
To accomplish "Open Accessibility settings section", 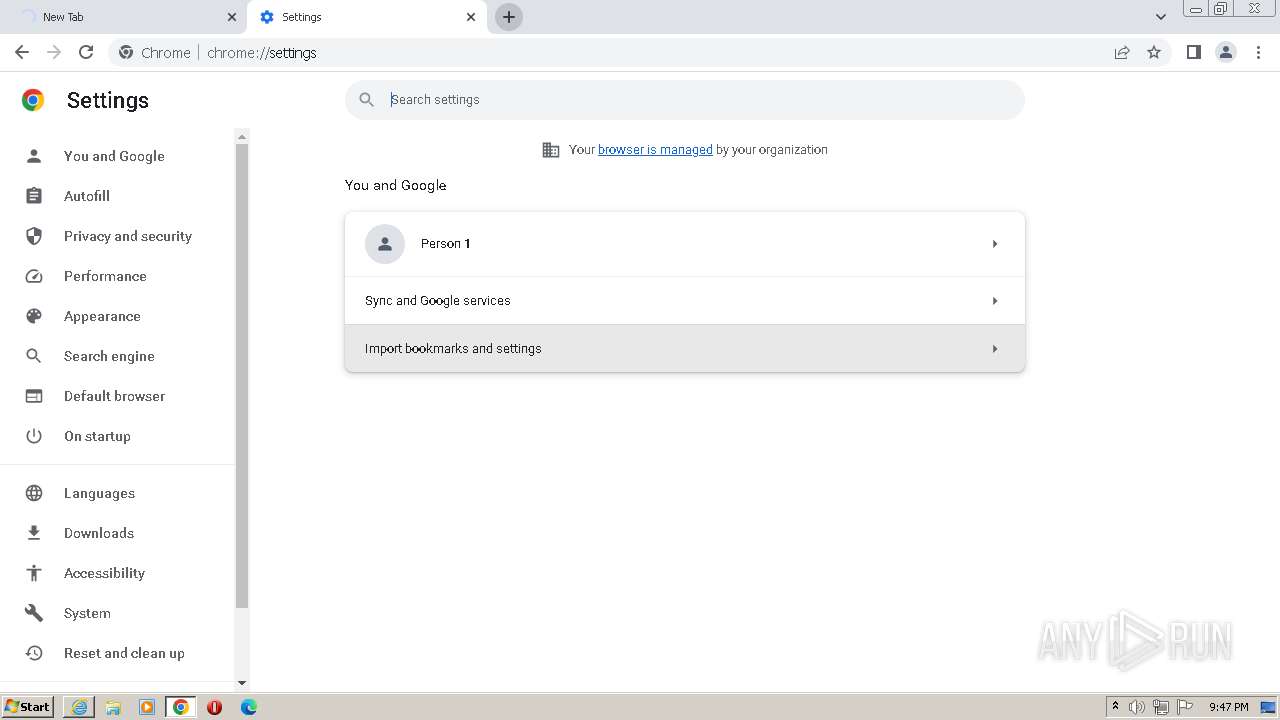I will (104, 573).
